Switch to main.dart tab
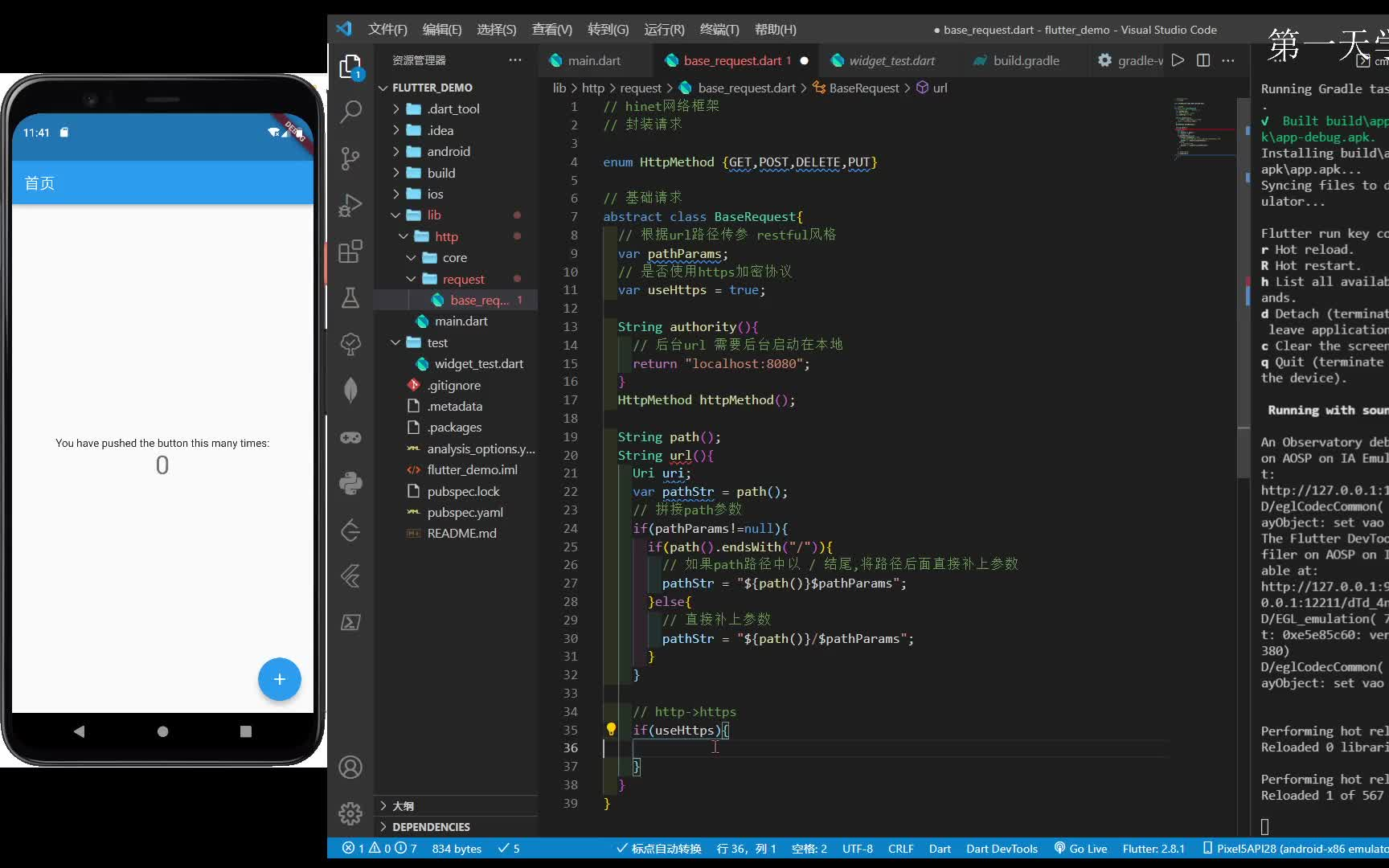This screenshot has width=1389, height=868. (594, 60)
